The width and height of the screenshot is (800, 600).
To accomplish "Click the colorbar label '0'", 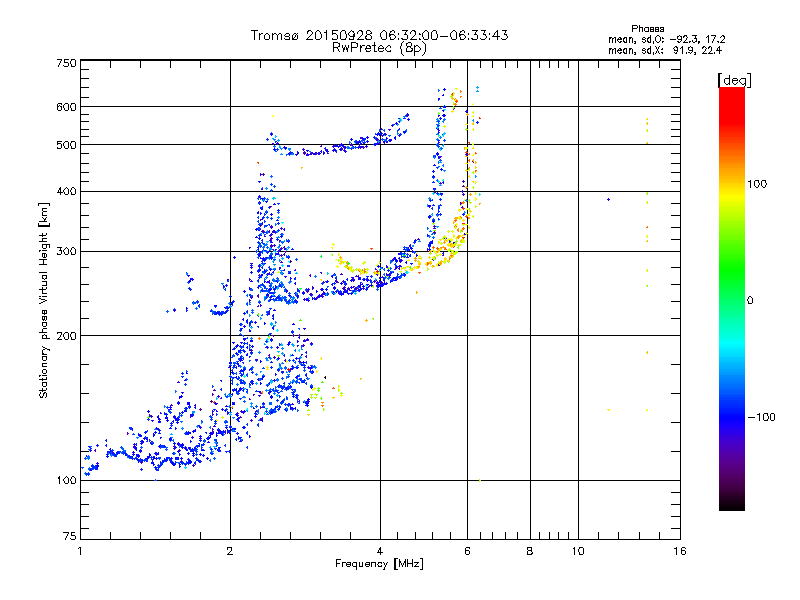I will tap(750, 300).
